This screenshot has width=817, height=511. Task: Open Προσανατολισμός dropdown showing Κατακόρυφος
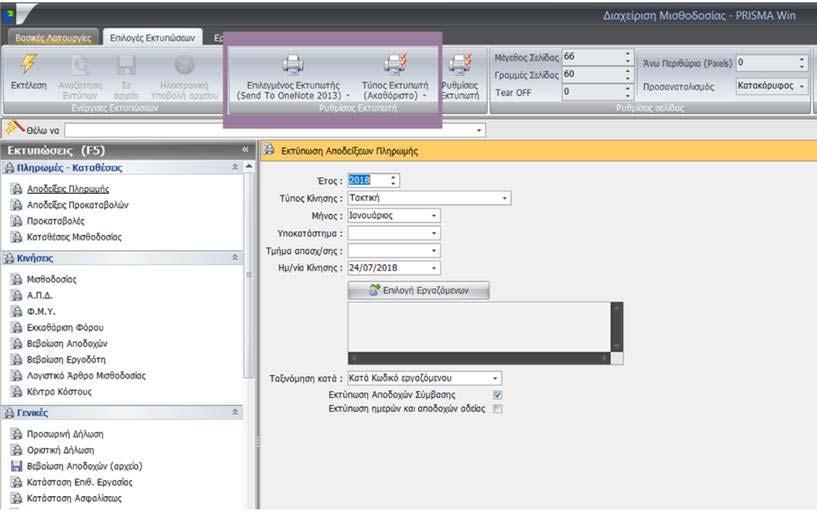coord(802,86)
